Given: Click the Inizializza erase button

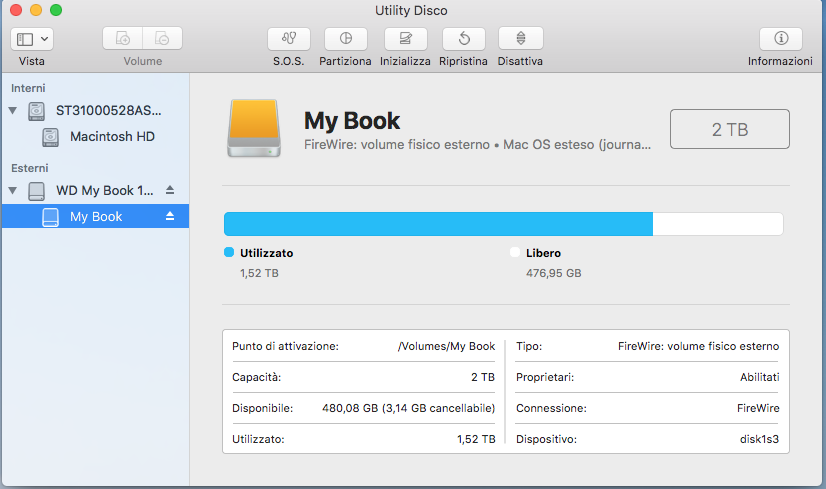Looking at the screenshot, I should click(x=406, y=38).
